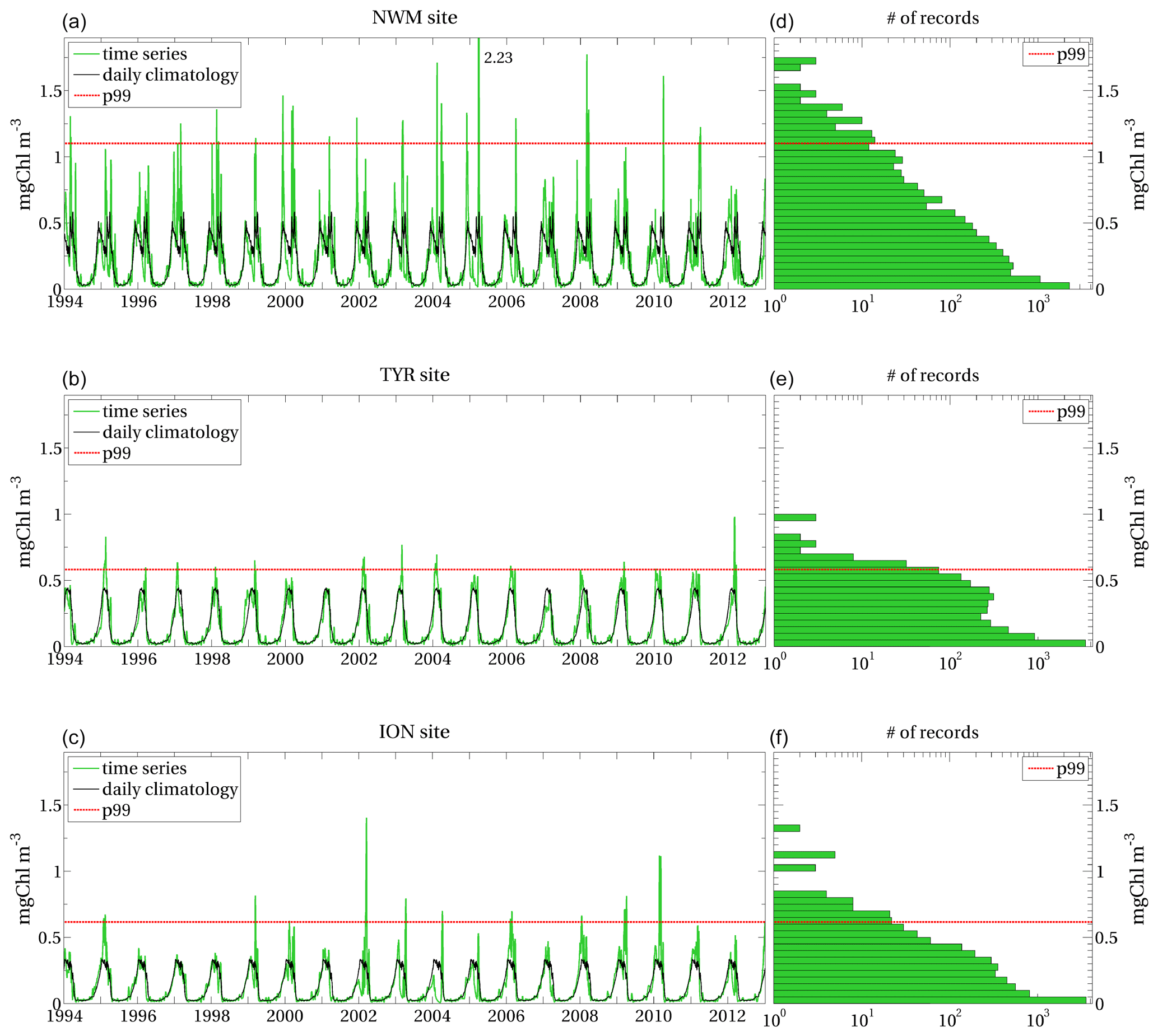Click the green time series legend line in panel (a)
The image size is (1158, 1036).
coord(86,55)
